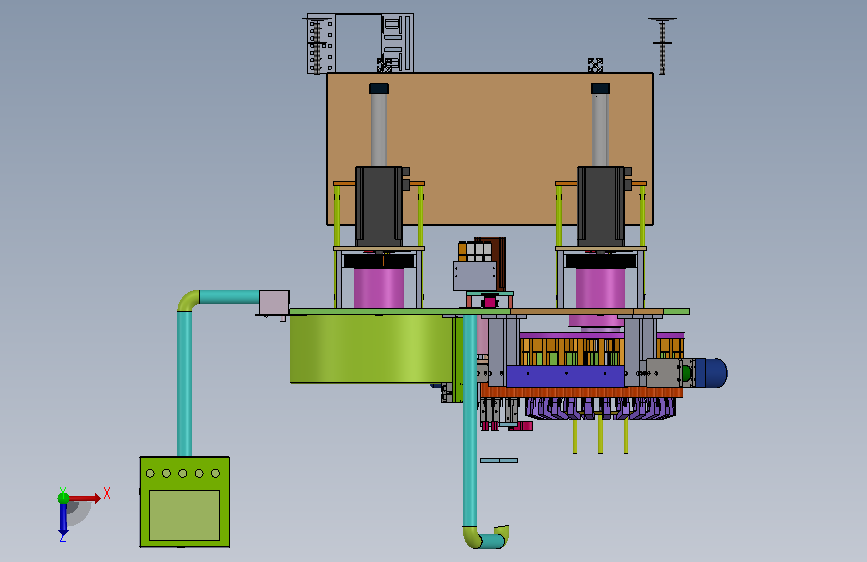
Task: Select the pink box at the horizontal pipe end
Action: click(274, 303)
